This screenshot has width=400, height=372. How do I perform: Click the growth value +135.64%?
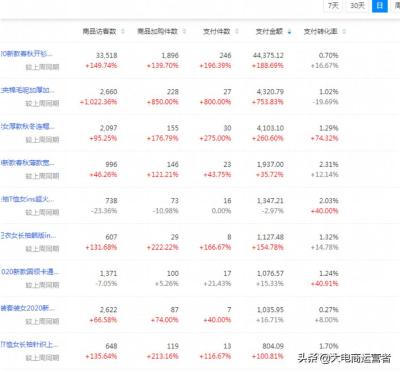click(x=101, y=356)
